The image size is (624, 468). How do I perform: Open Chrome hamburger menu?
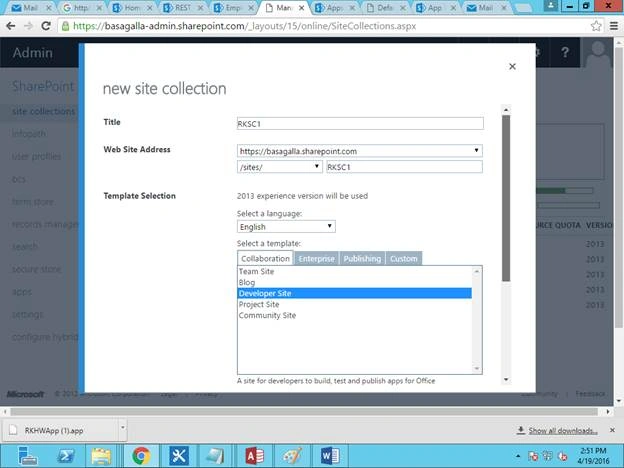[x=614, y=26]
